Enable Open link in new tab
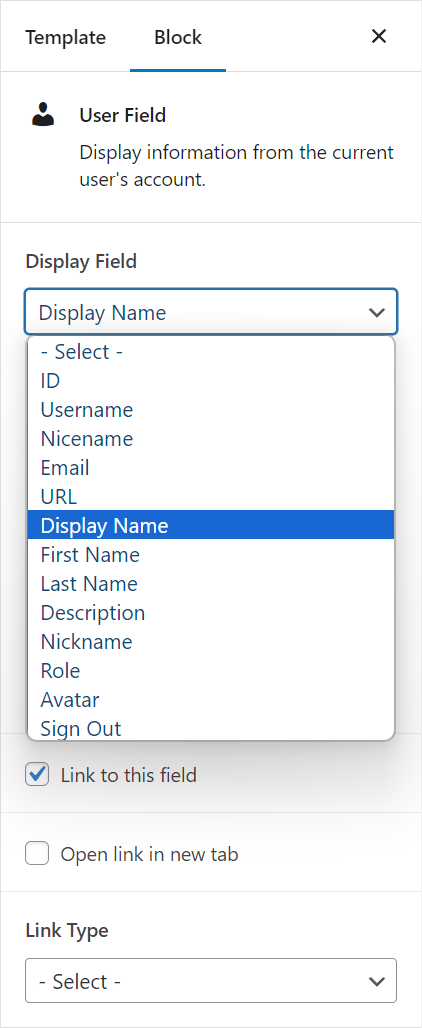Screen dimensions: 422x1028 tap(37, 854)
